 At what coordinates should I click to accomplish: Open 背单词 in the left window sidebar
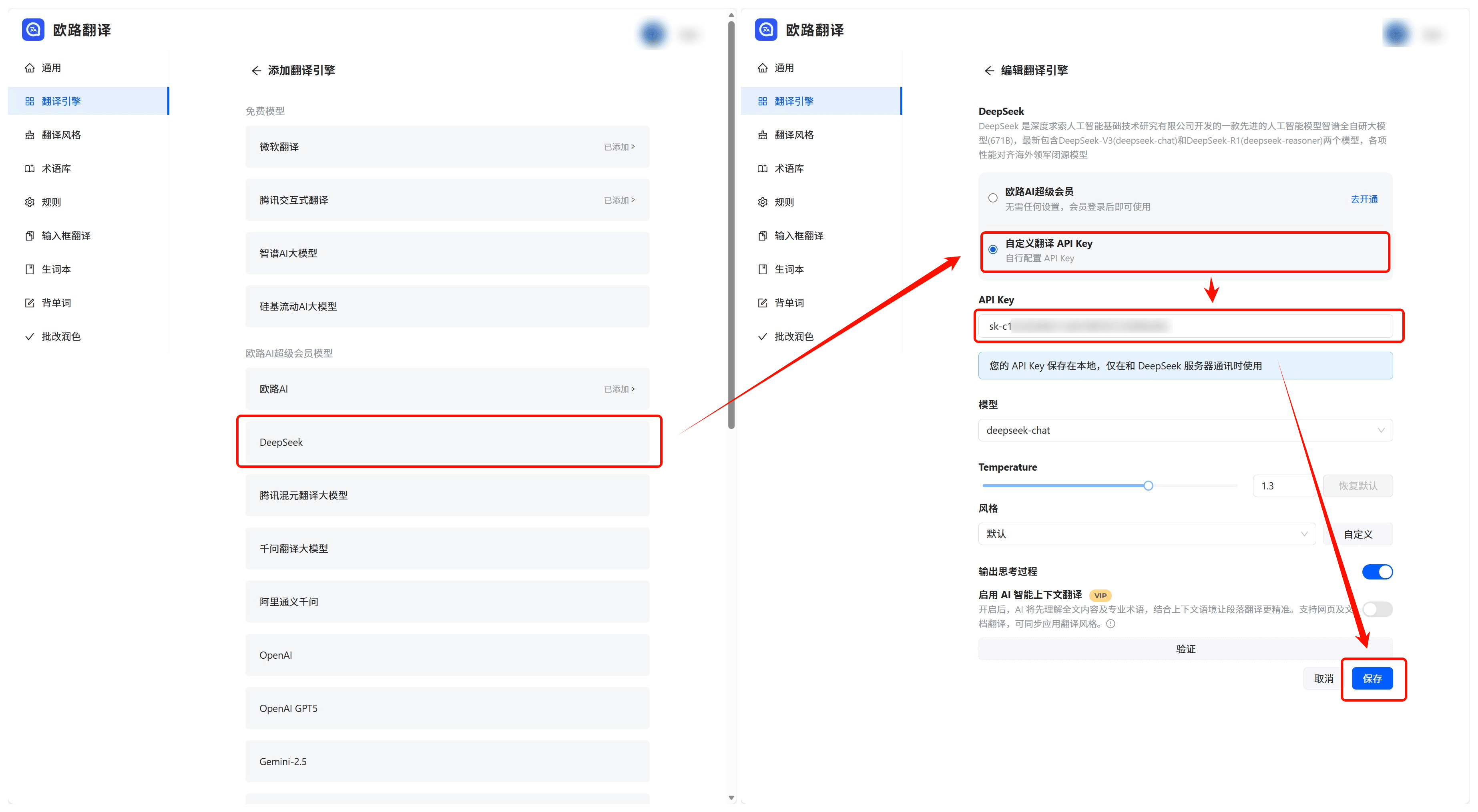tap(88, 303)
